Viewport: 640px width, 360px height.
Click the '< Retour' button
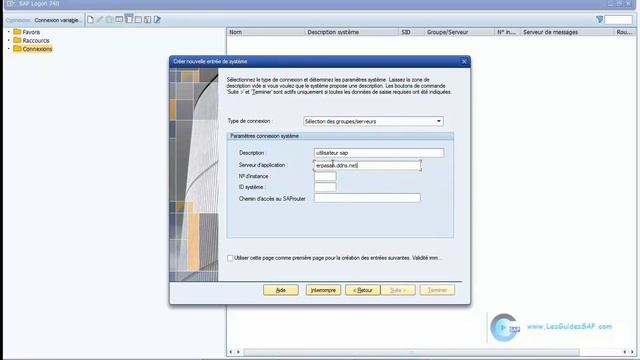[362, 290]
